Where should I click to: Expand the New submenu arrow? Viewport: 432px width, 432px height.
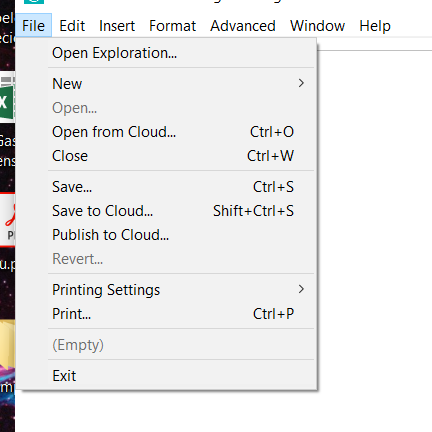click(301, 83)
